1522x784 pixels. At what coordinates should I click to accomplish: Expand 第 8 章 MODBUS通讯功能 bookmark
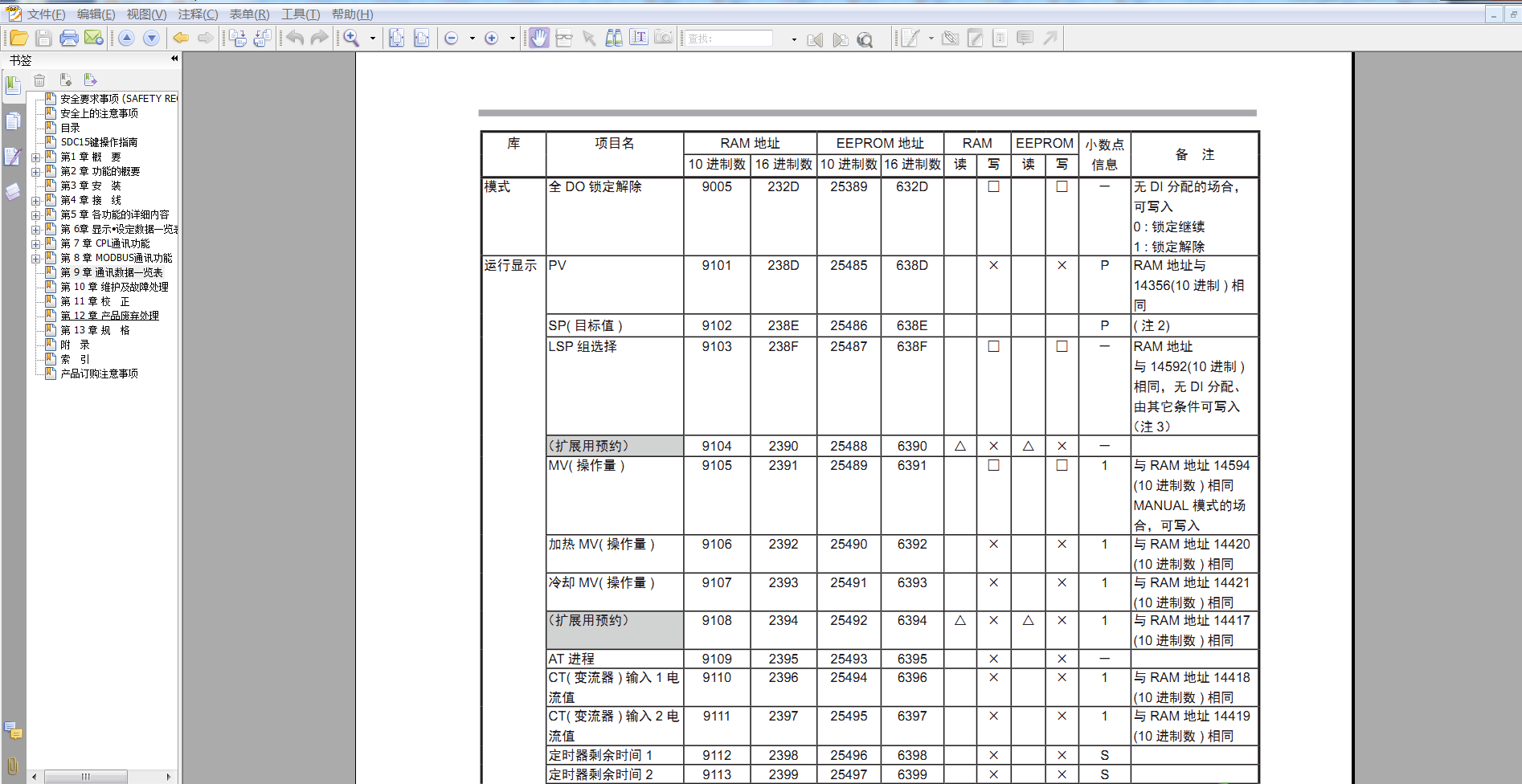pyautogui.click(x=35, y=259)
